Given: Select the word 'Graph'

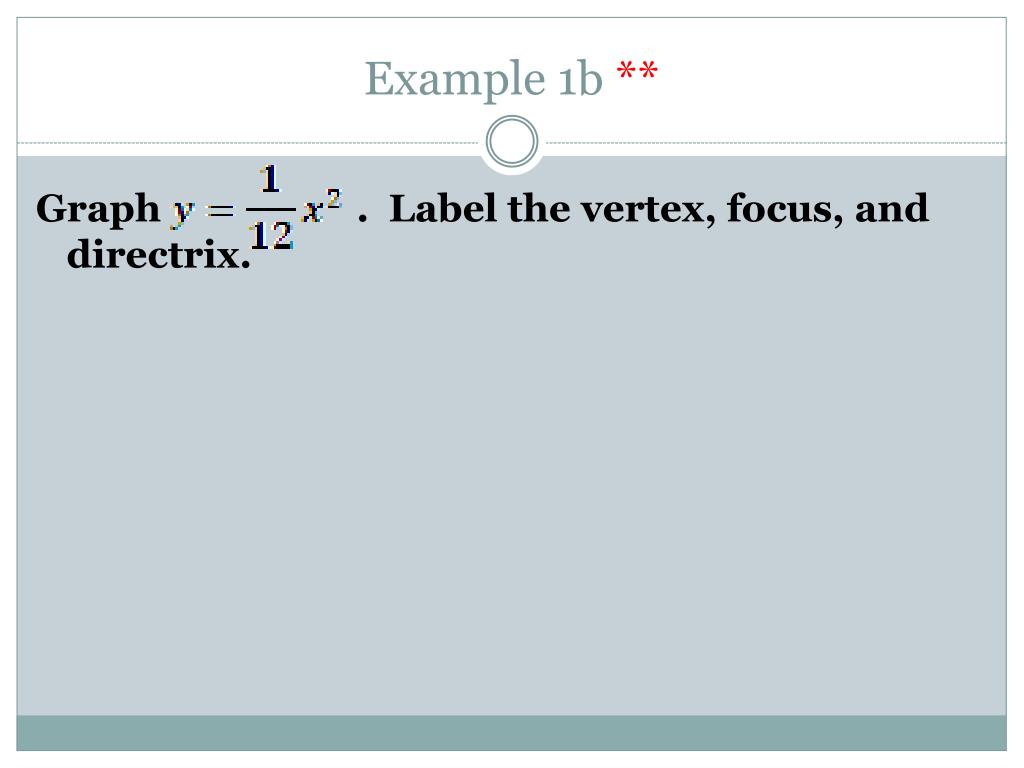Looking at the screenshot, I should [98, 210].
